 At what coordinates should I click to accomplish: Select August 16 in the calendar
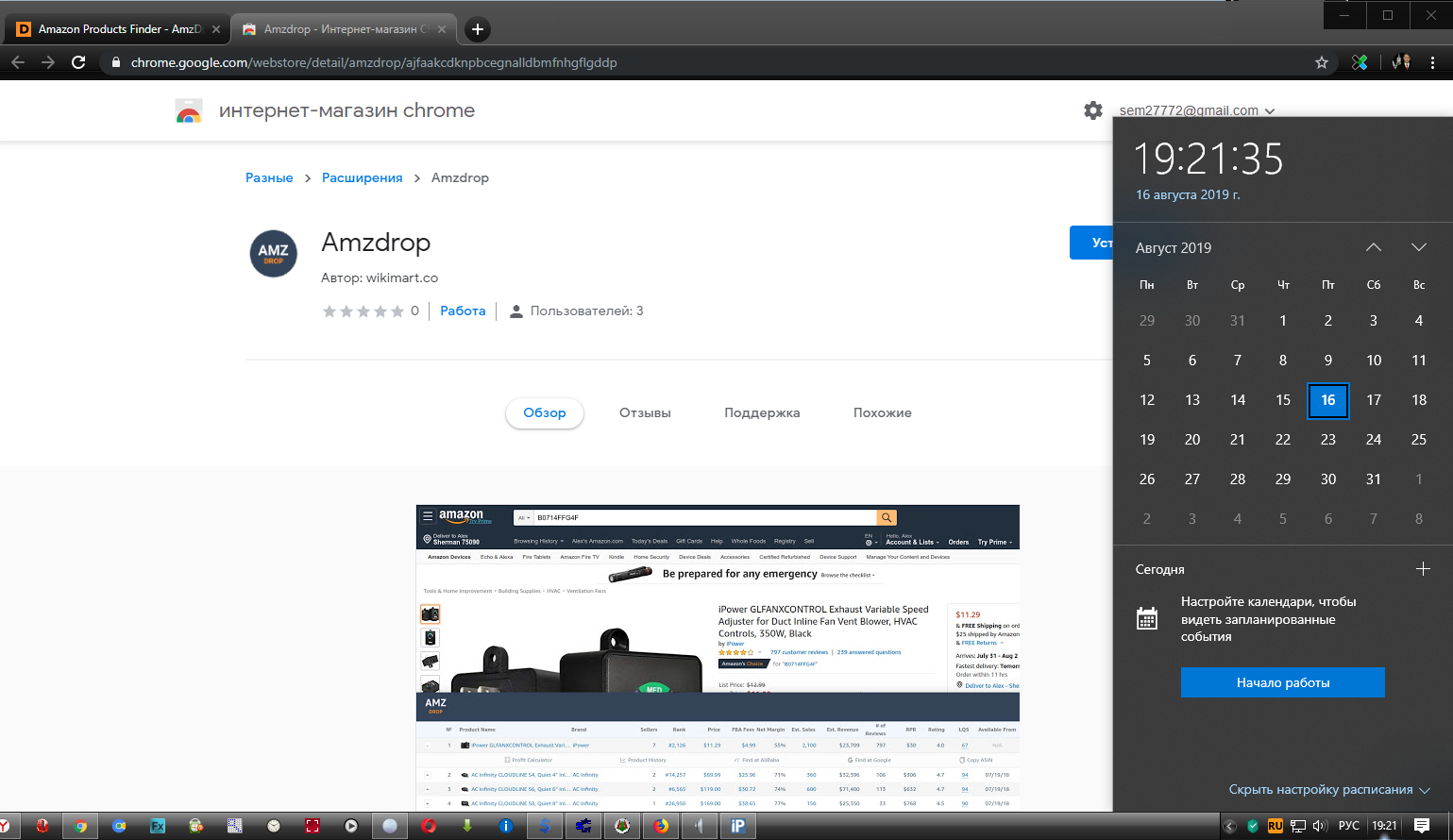click(1328, 400)
